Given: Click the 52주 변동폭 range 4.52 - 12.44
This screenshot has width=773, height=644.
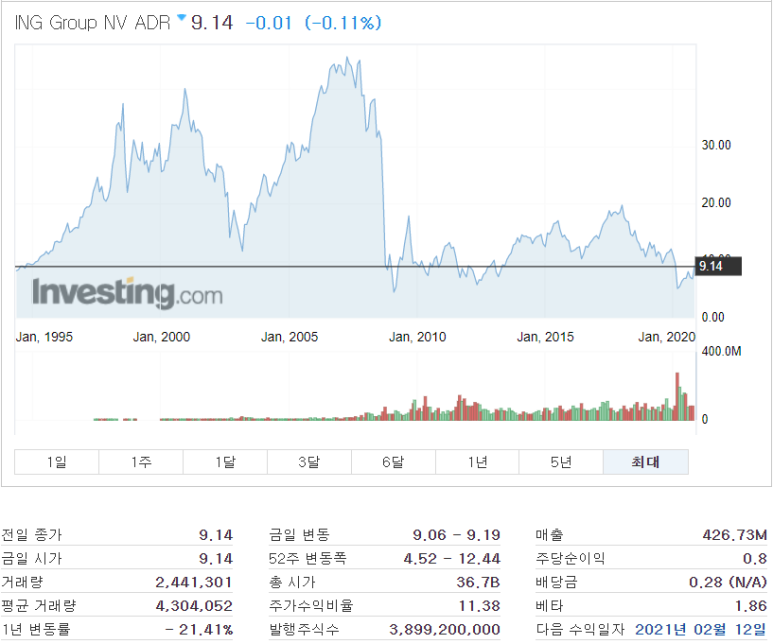Looking at the screenshot, I should pos(452,558).
